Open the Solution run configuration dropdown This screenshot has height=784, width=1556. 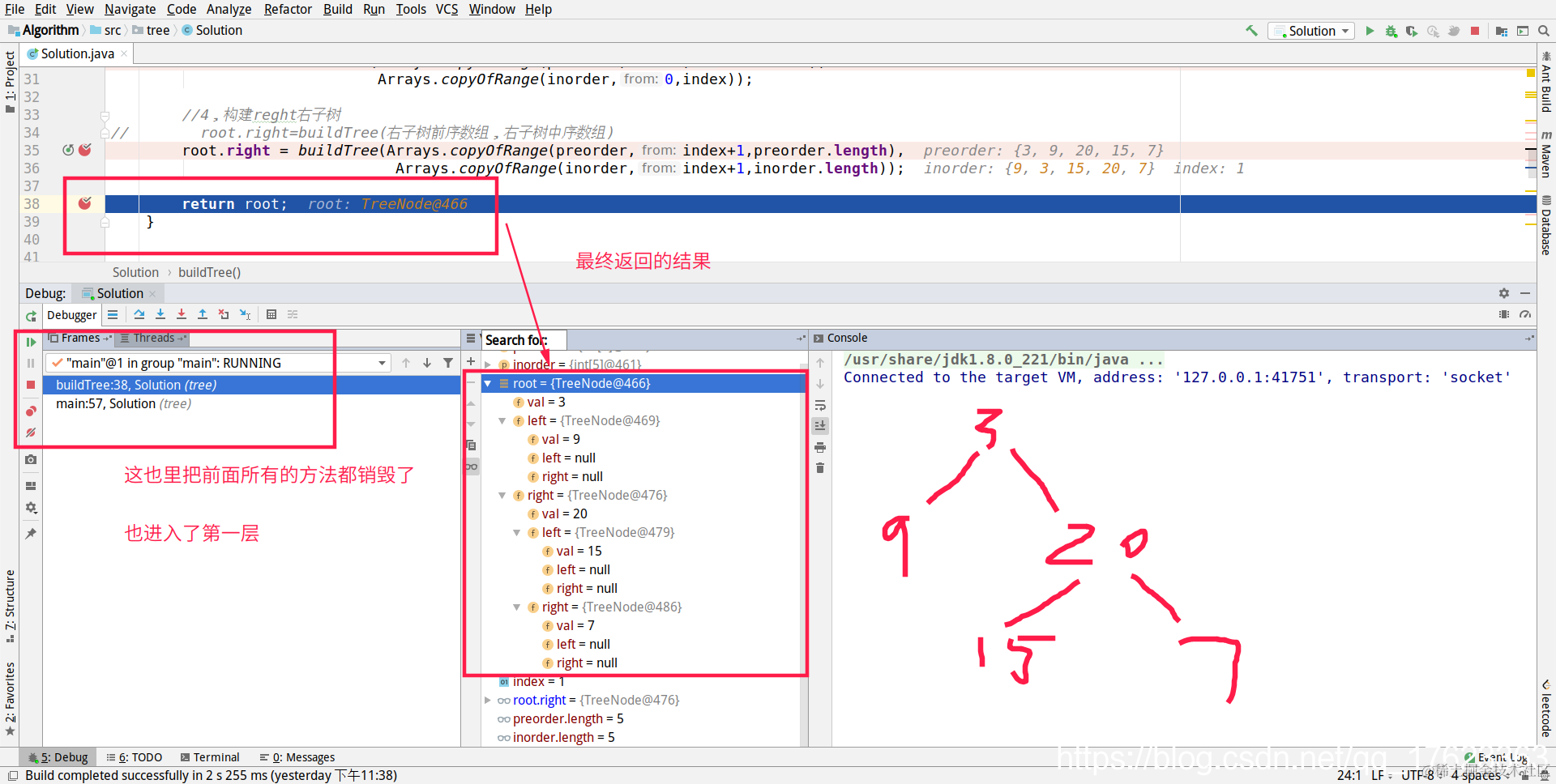pos(1313,31)
